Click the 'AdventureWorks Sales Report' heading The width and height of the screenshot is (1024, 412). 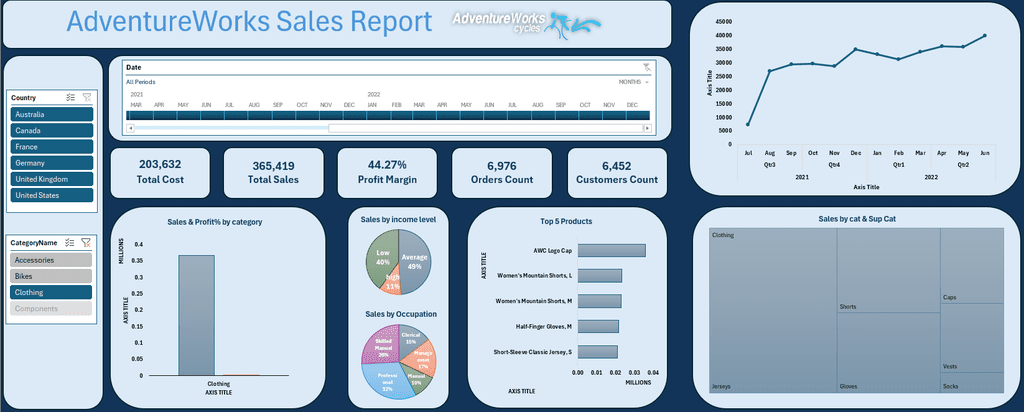click(x=249, y=22)
